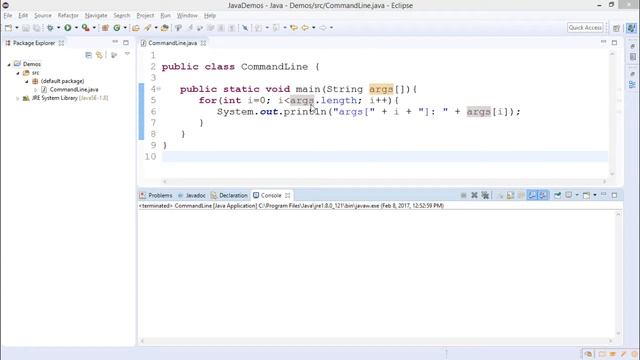Click the Collapse All icon in Package Explorer
This screenshot has width=640, height=360.
89,55
